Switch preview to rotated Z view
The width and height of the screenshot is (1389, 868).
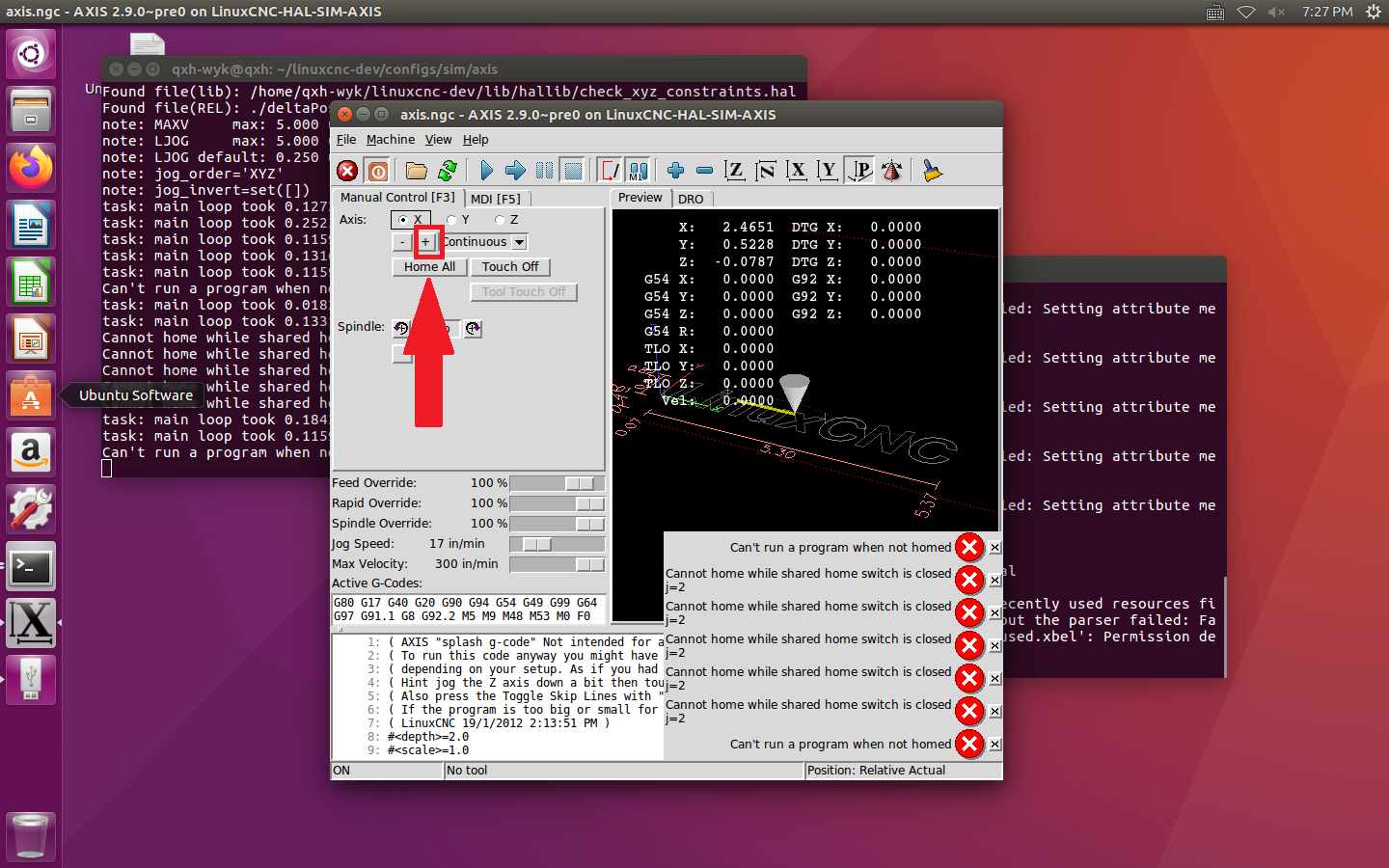(x=766, y=171)
